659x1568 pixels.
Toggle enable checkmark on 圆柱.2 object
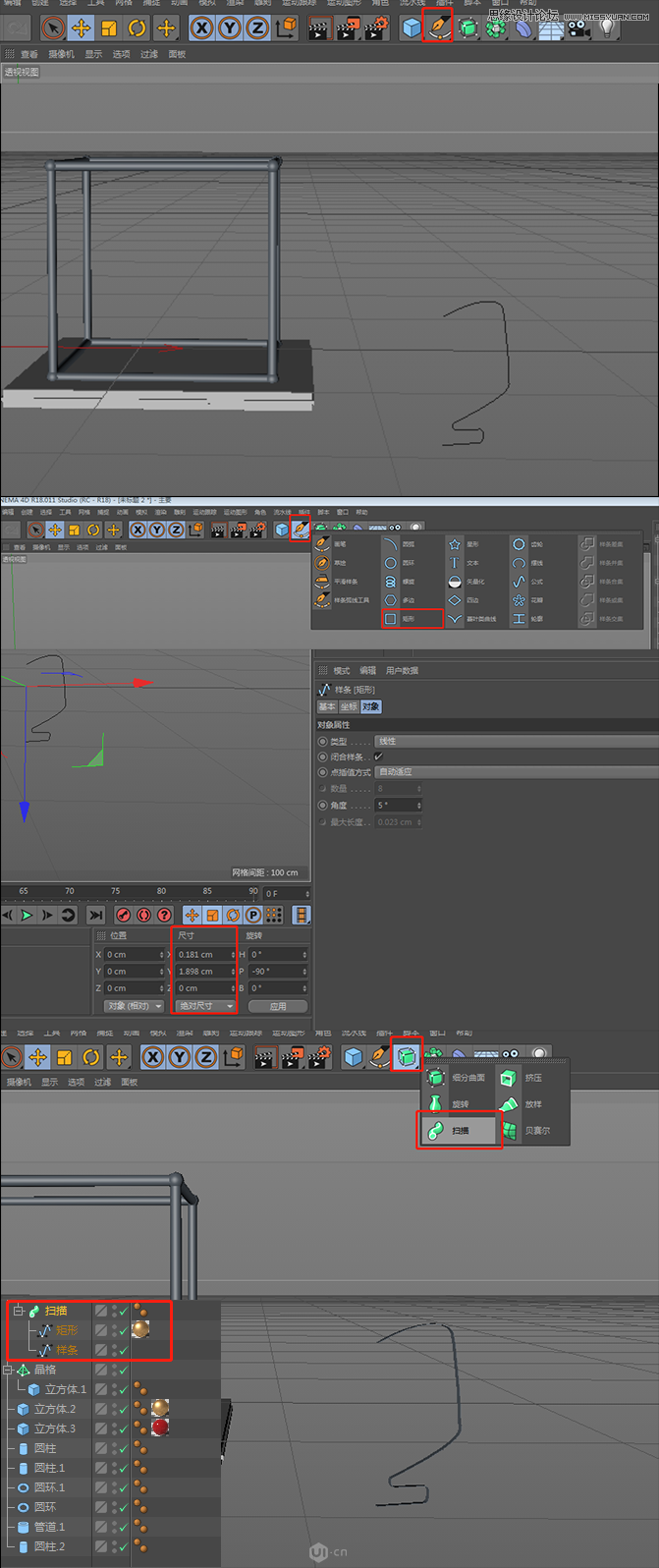click(124, 1546)
